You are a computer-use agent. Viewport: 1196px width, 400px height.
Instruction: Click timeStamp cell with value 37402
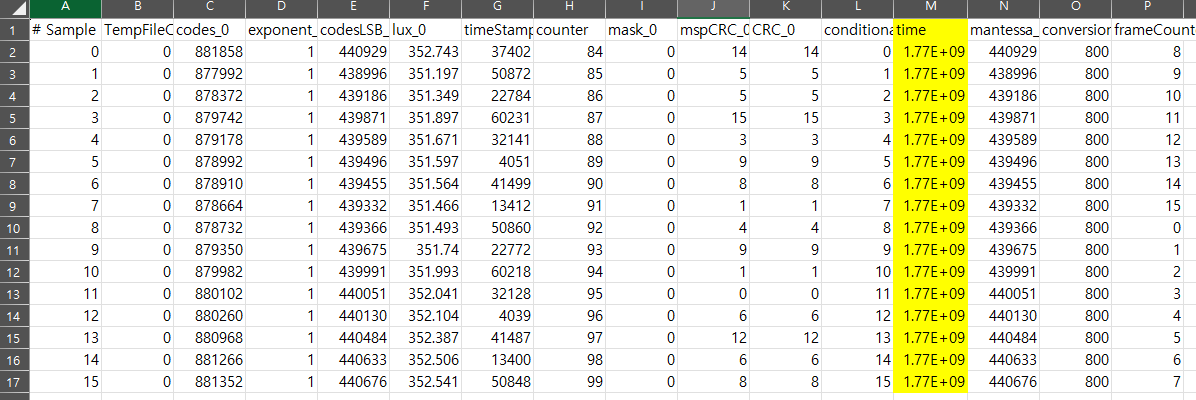coord(497,52)
